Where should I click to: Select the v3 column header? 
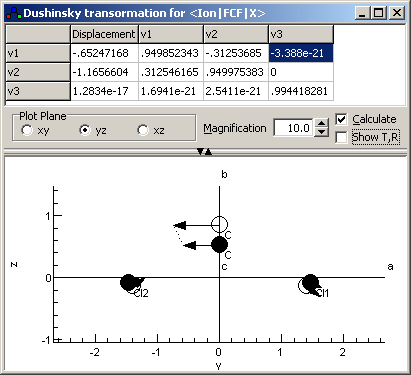pyautogui.click(x=301, y=34)
